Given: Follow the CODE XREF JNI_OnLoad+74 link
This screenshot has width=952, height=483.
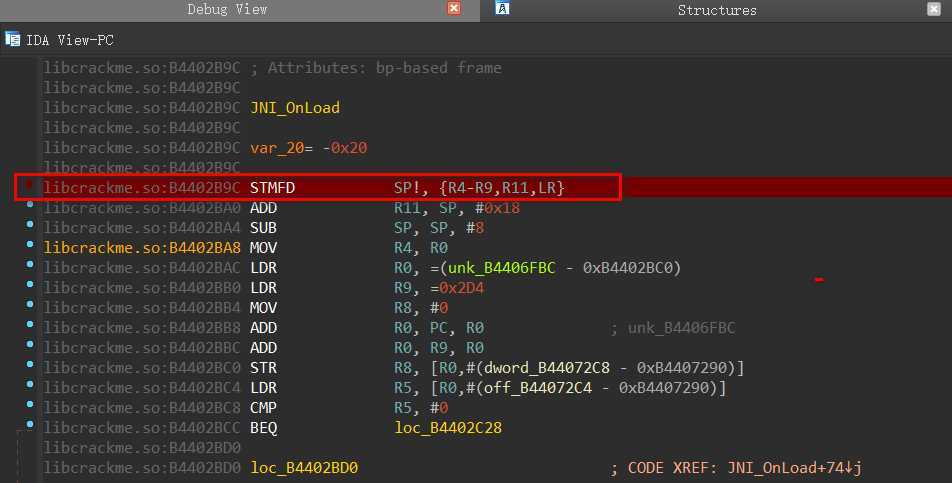Looking at the screenshot, I should point(794,468).
